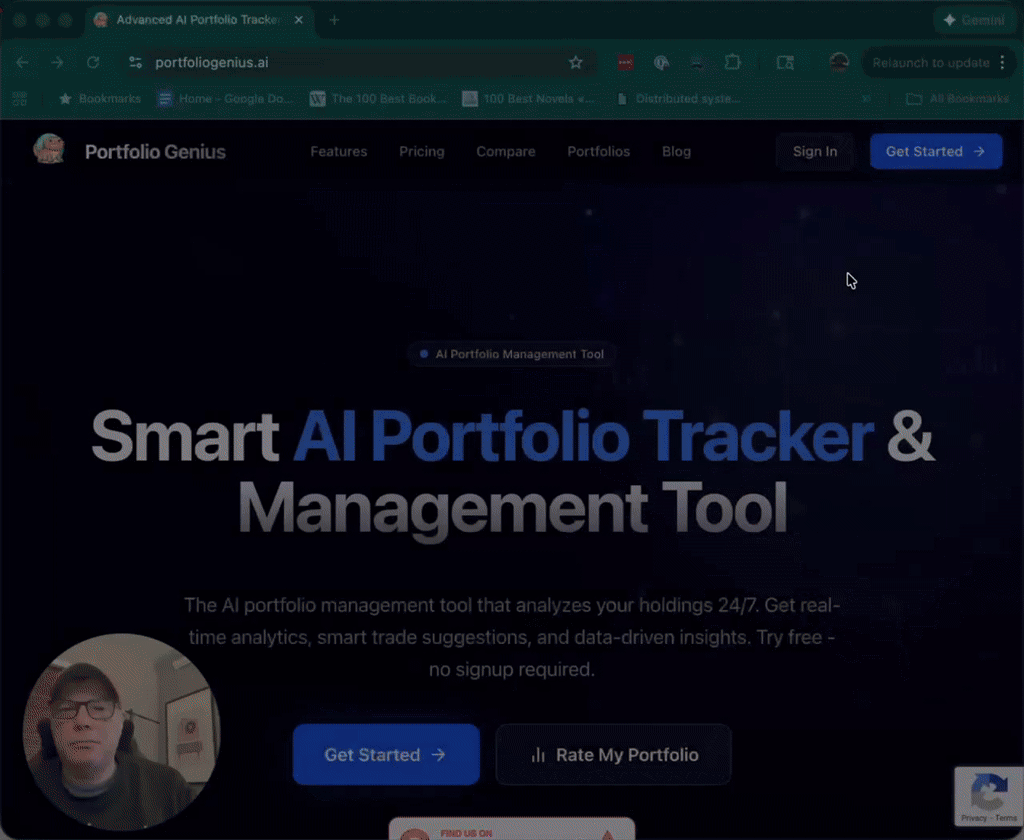Click the Sign In button
The height and width of the screenshot is (840, 1024).
(x=815, y=152)
